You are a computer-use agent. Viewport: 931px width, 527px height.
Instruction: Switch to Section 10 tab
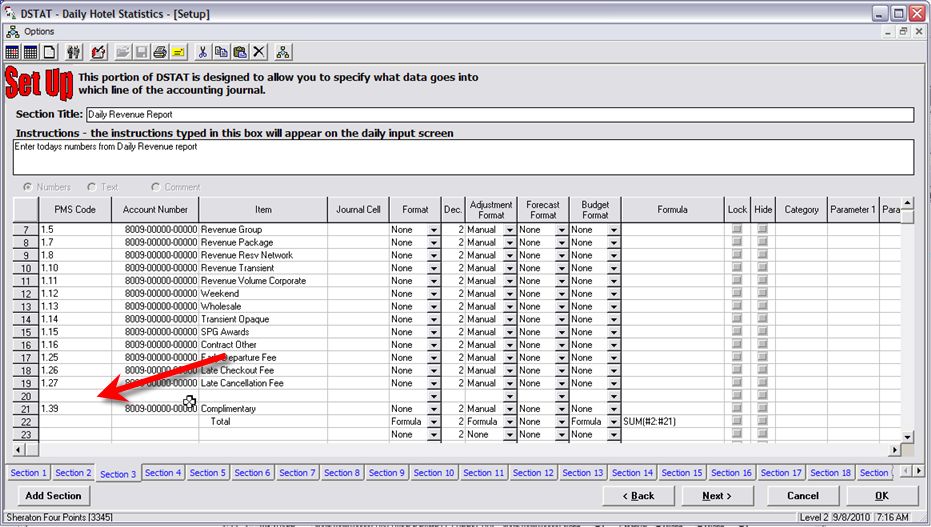[433, 473]
